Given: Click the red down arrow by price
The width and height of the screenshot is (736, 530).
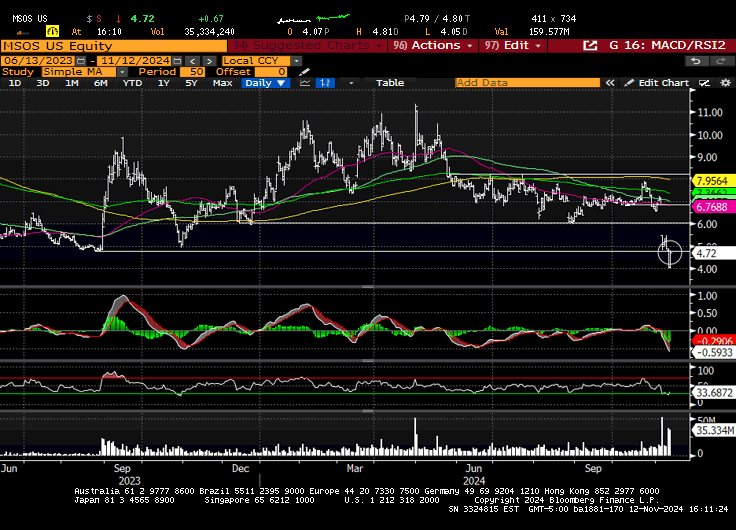Looking at the screenshot, I should click(118, 19).
